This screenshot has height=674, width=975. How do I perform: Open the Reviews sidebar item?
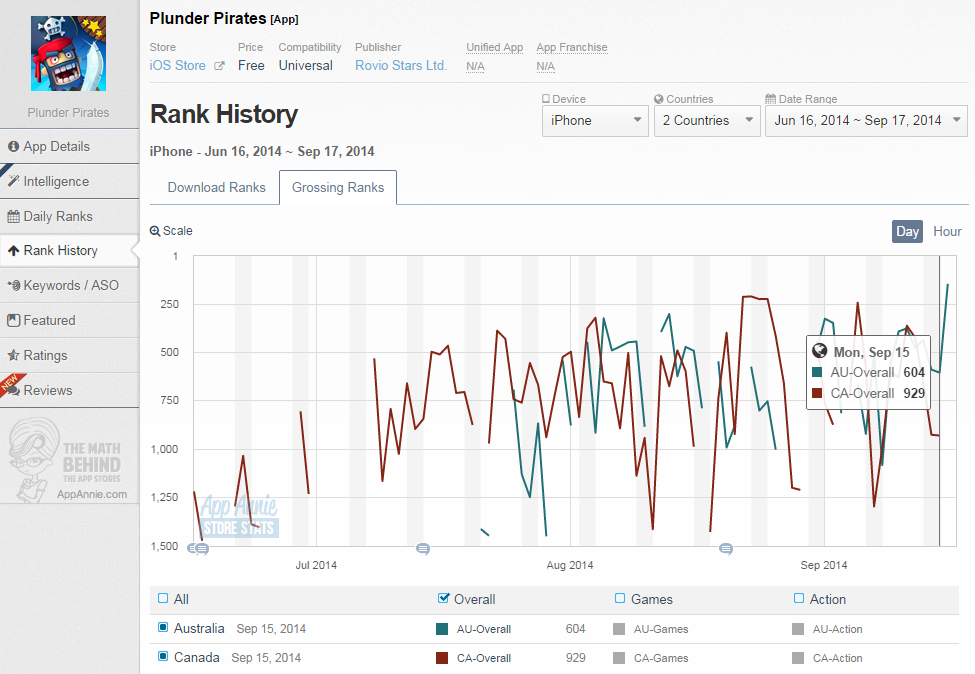coord(70,390)
